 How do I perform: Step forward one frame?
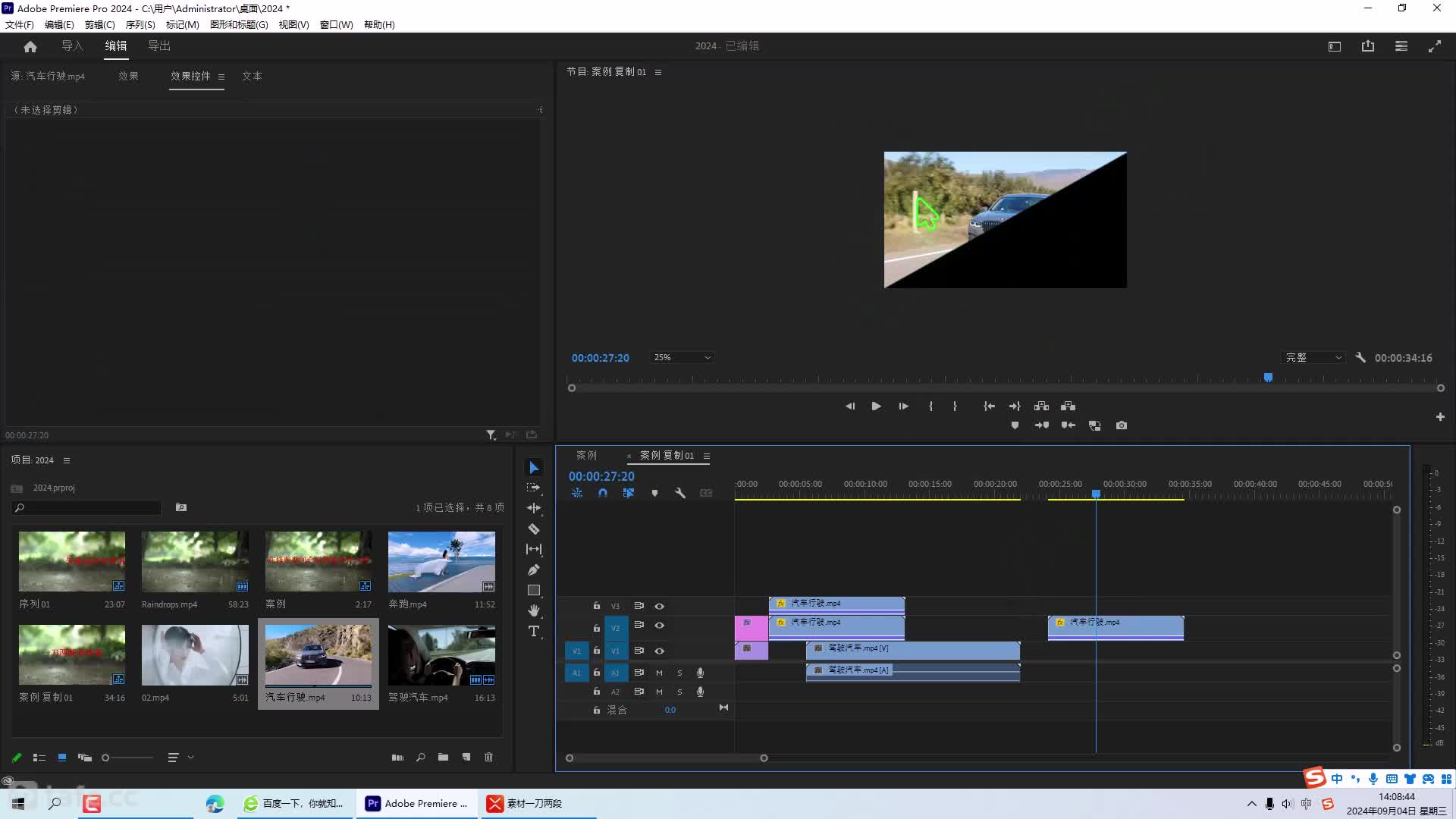point(903,406)
